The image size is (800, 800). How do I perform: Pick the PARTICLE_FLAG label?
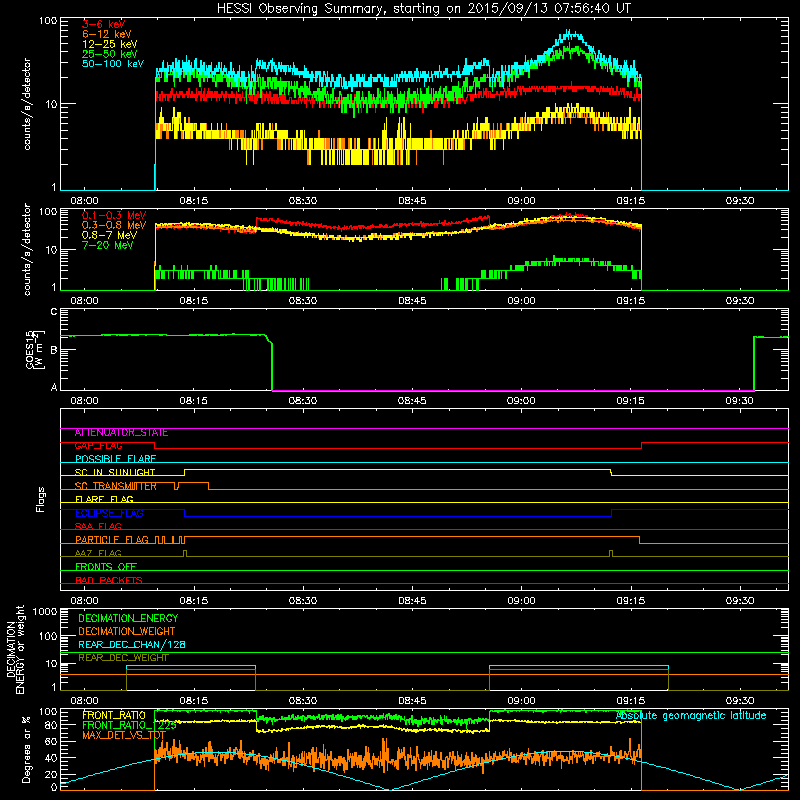[x=112, y=540]
